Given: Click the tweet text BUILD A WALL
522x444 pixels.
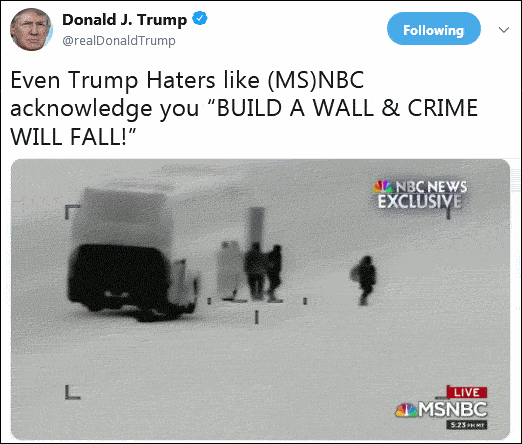Looking at the screenshot, I should [295, 108].
